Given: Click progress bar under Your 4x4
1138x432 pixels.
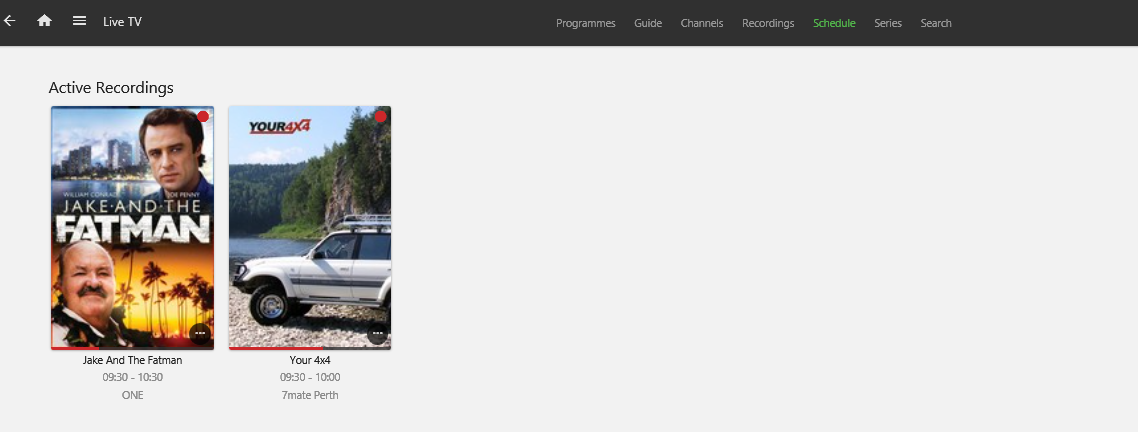Looking at the screenshot, I should [310, 349].
